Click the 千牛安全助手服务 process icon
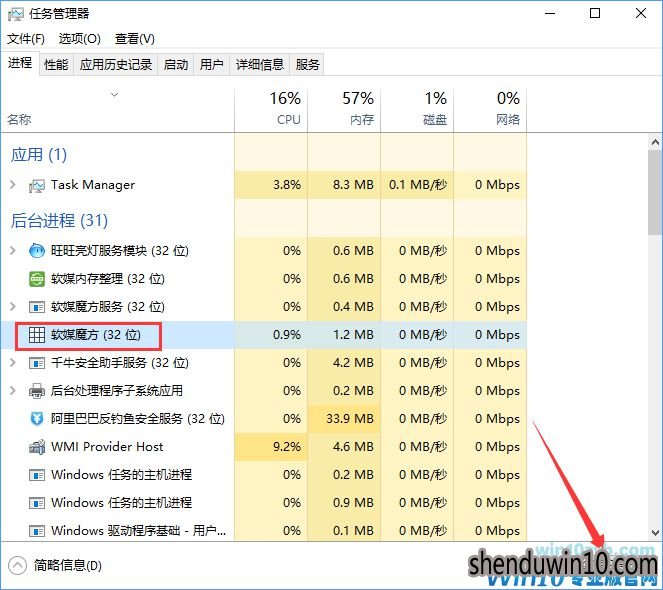The width and height of the screenshot is (663, 590). point(37,363)
